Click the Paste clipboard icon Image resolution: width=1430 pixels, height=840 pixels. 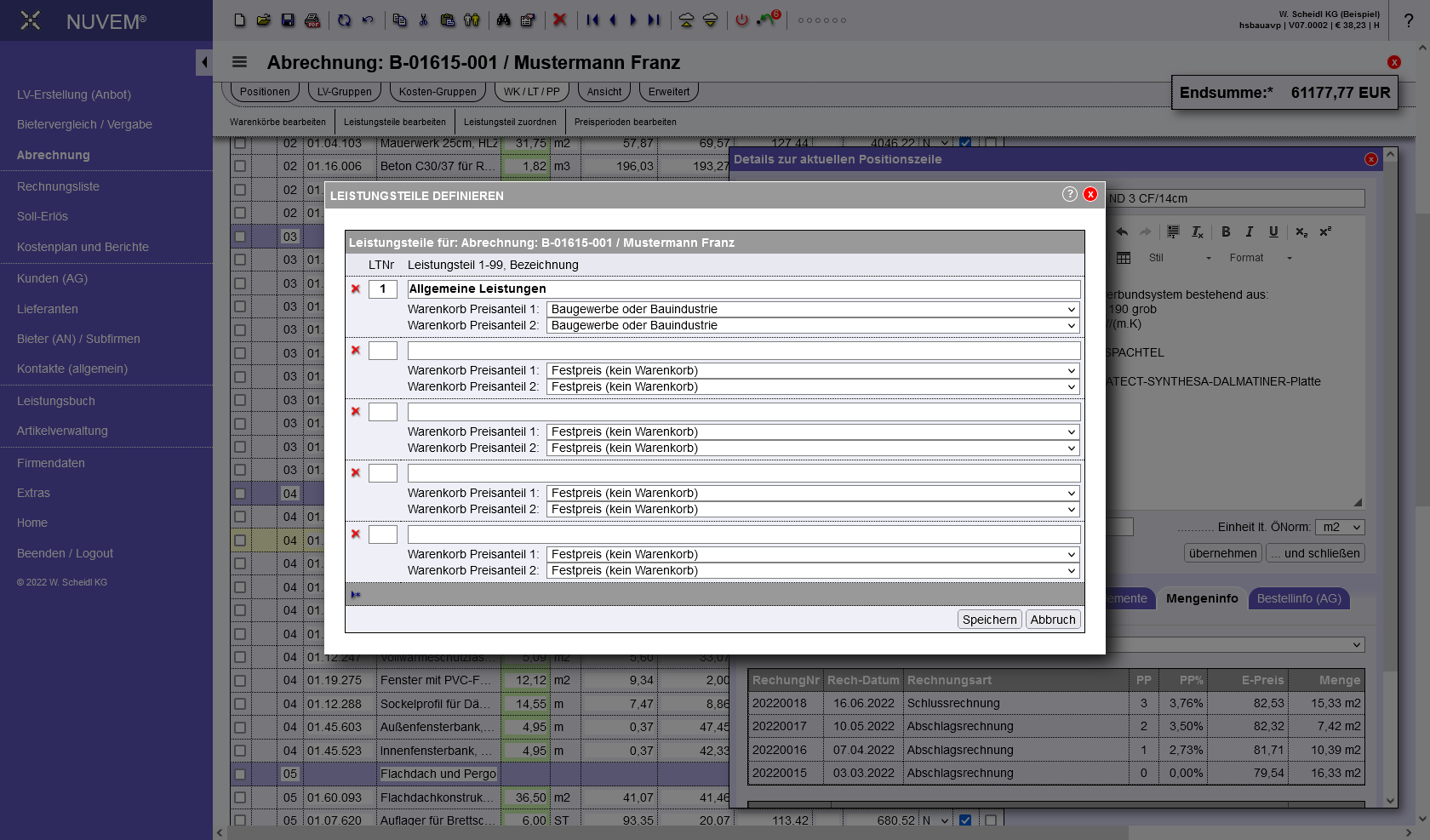(x=448, y=20)
